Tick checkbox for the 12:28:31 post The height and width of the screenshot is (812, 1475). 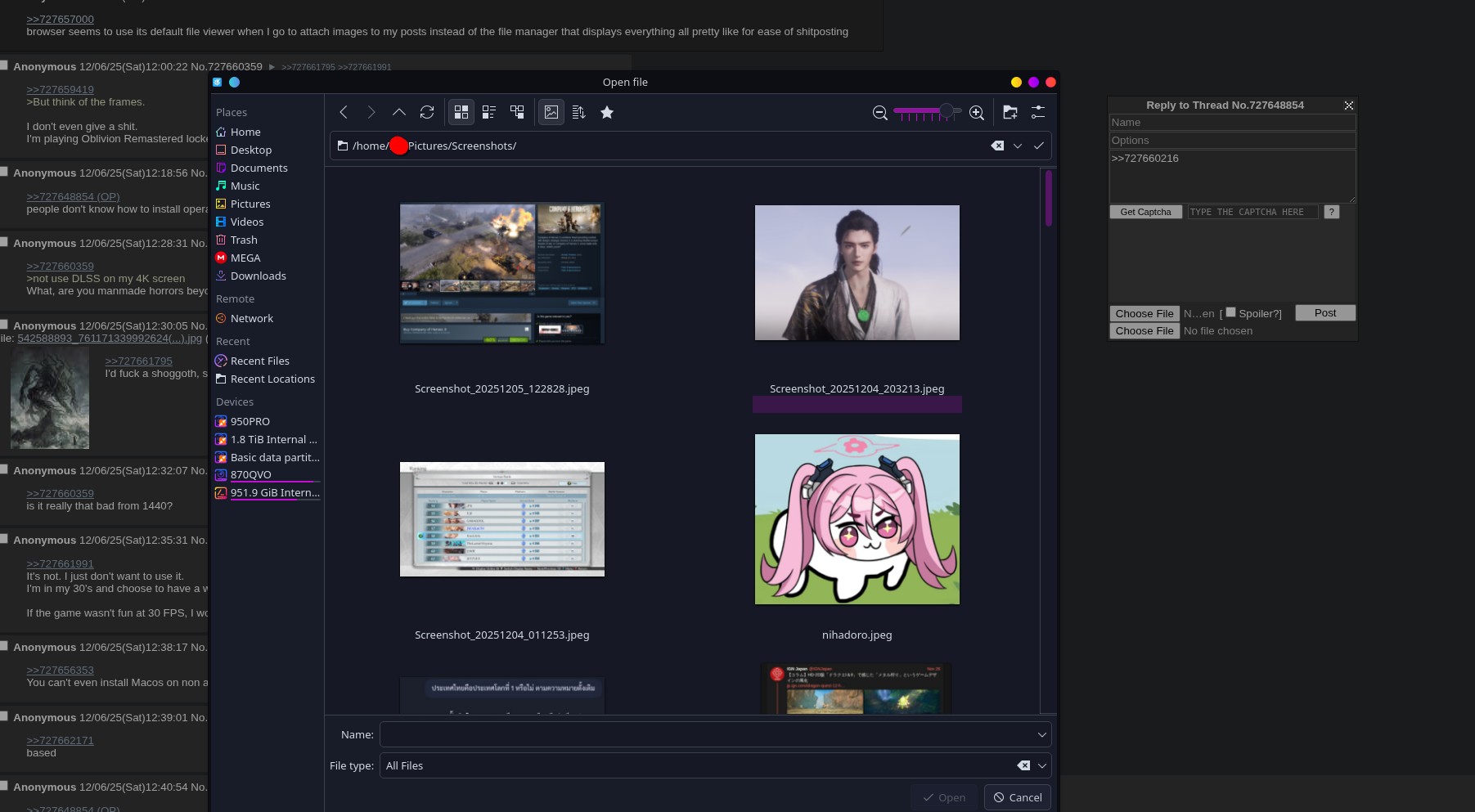(x=5, y=242)
